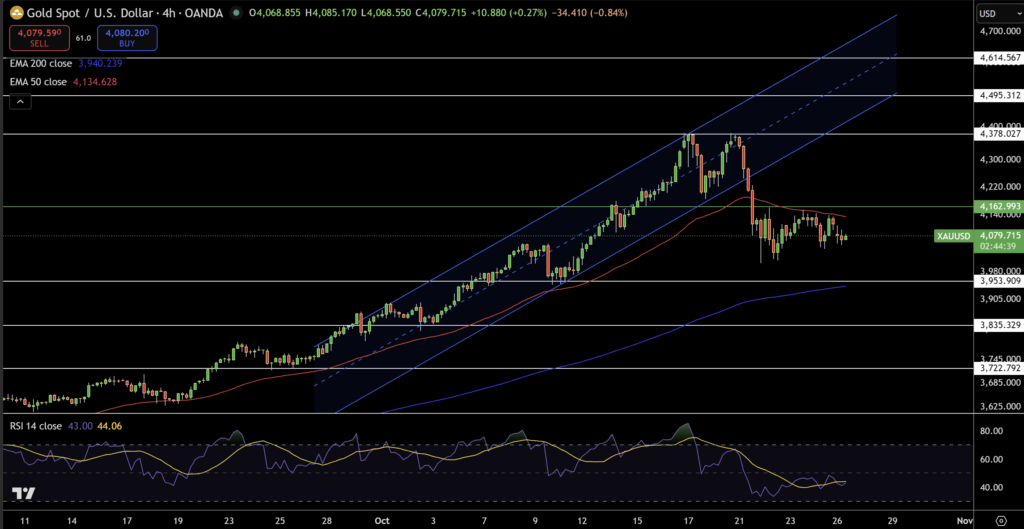Click the 4,378.027 horizontal line price label

(x=1000, y=133)
